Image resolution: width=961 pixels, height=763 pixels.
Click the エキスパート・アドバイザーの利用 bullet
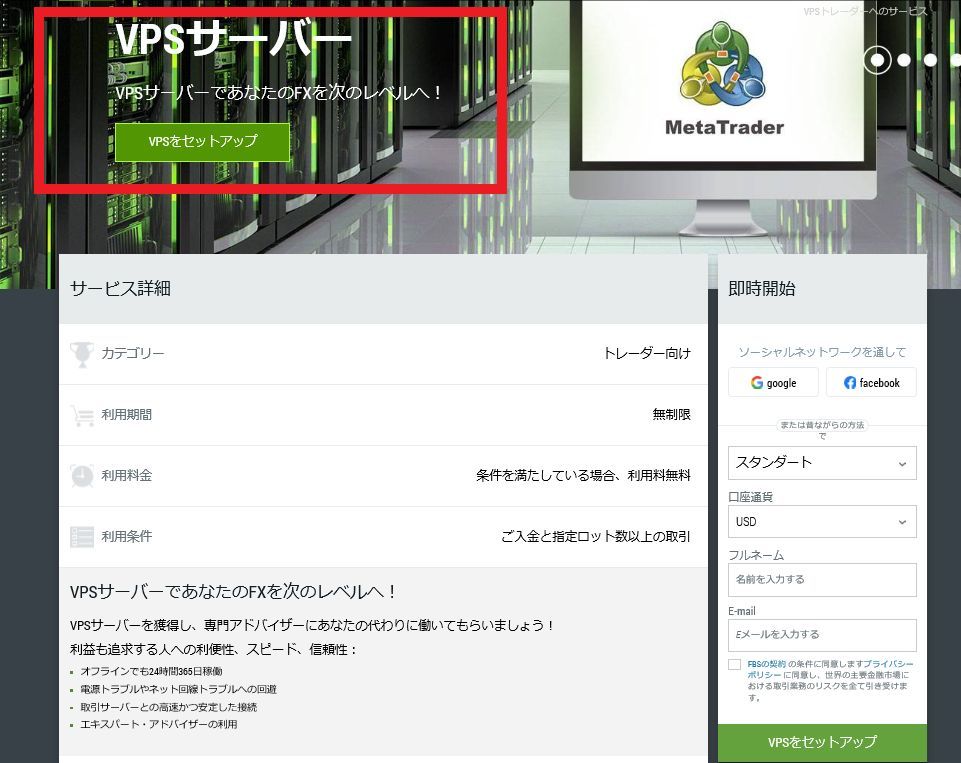(x=159, y=724)
